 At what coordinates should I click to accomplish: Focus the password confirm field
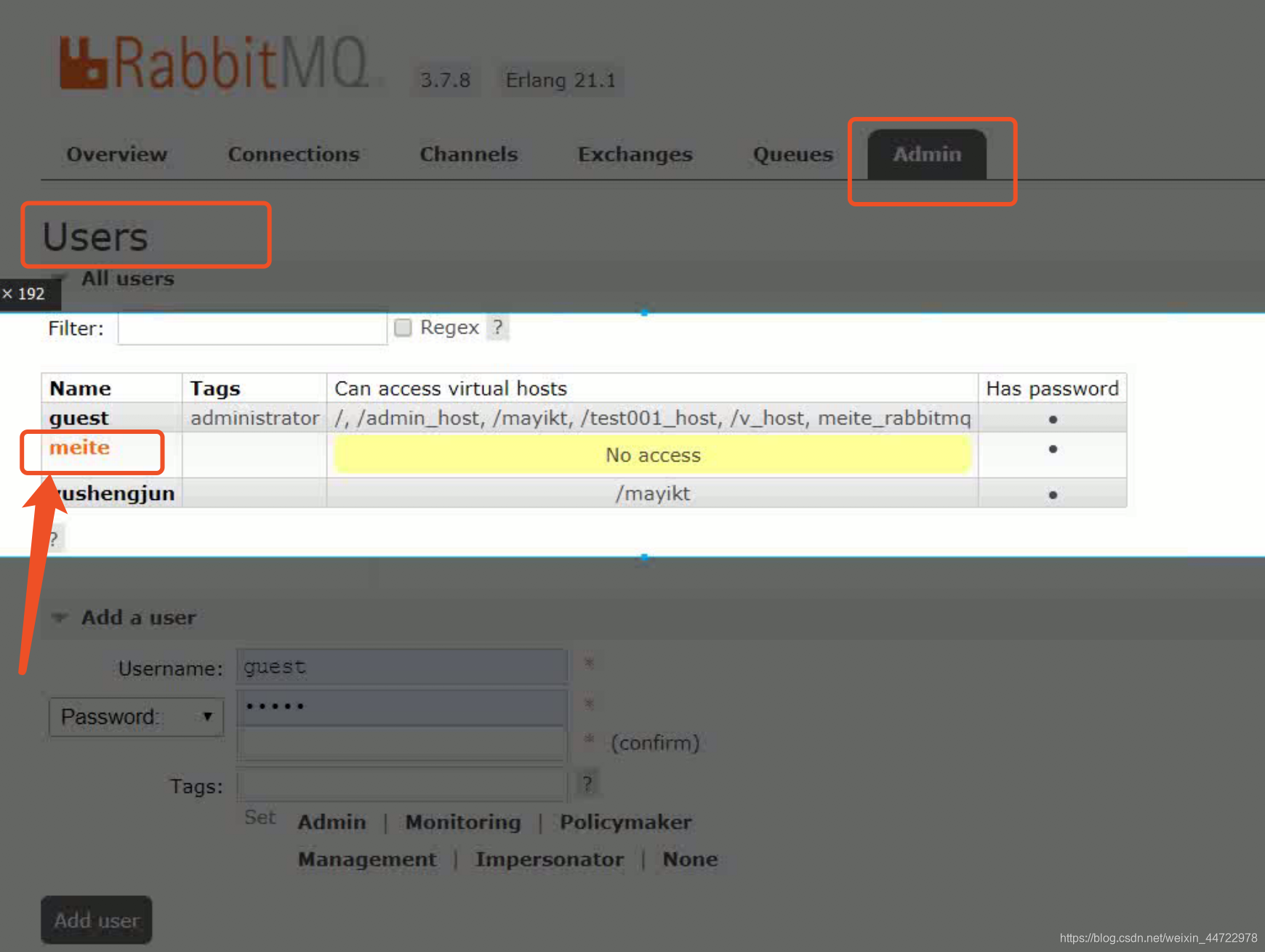(x=402, y=743)
